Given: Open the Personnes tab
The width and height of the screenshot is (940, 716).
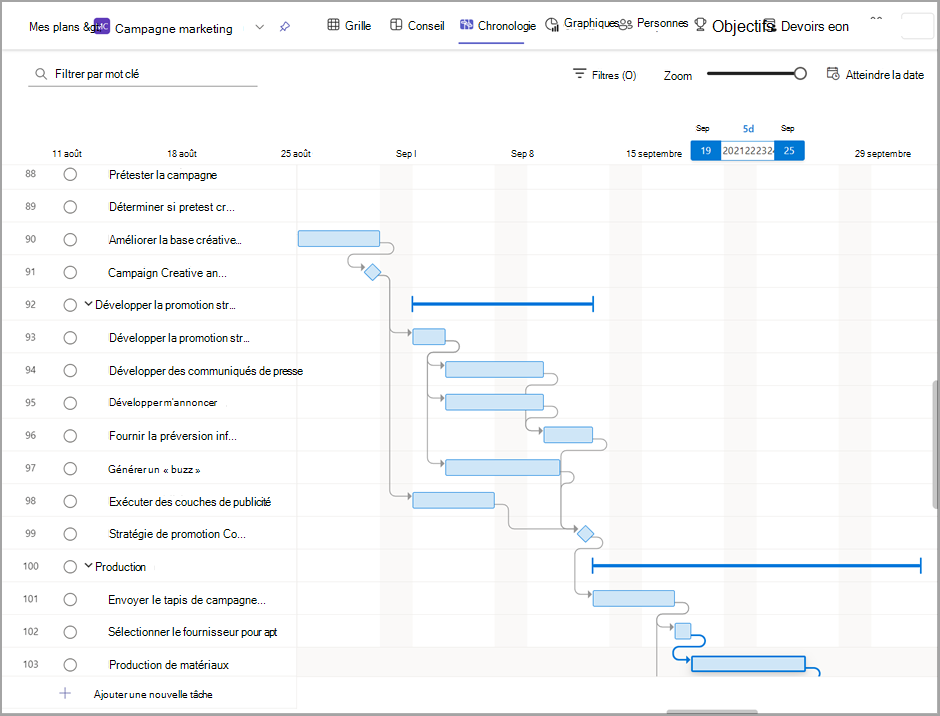Looking at the screenshot, I should (654, 23).
